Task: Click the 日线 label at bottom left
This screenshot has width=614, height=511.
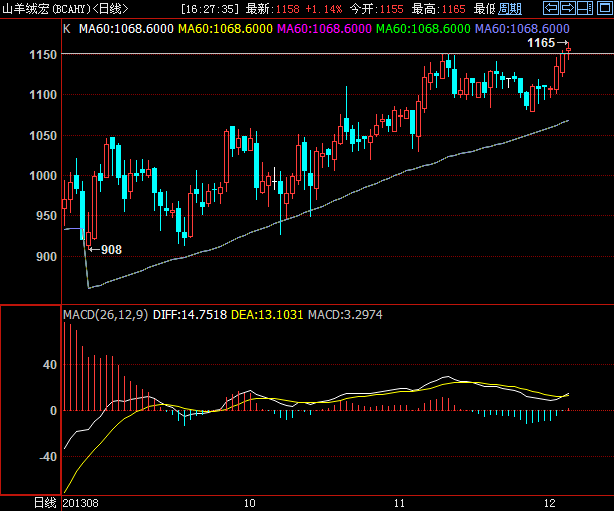Action: pyautogui.click(x=45, y=503)
